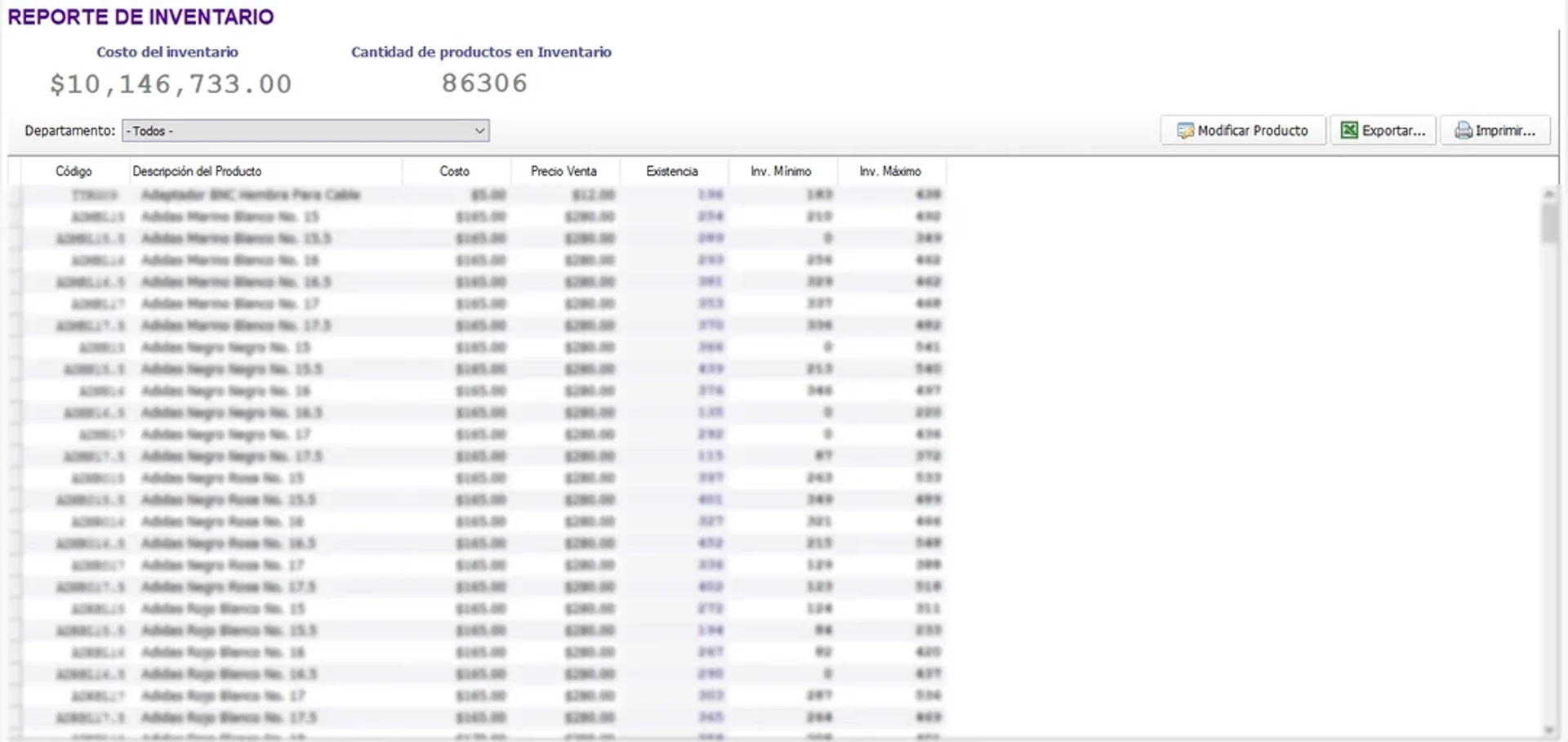Click the Modificar Producto button

[x=1242, y=130]
